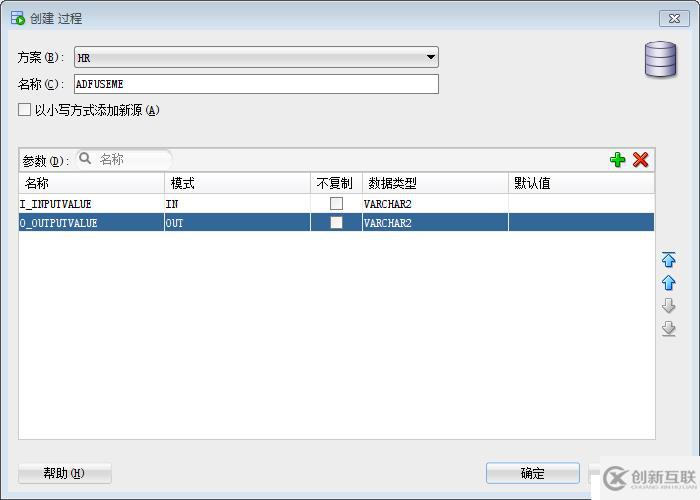The image size is (700, 500).
Task: Click the 名称 field containing ADFUSEME
Action: pos(256,84)
